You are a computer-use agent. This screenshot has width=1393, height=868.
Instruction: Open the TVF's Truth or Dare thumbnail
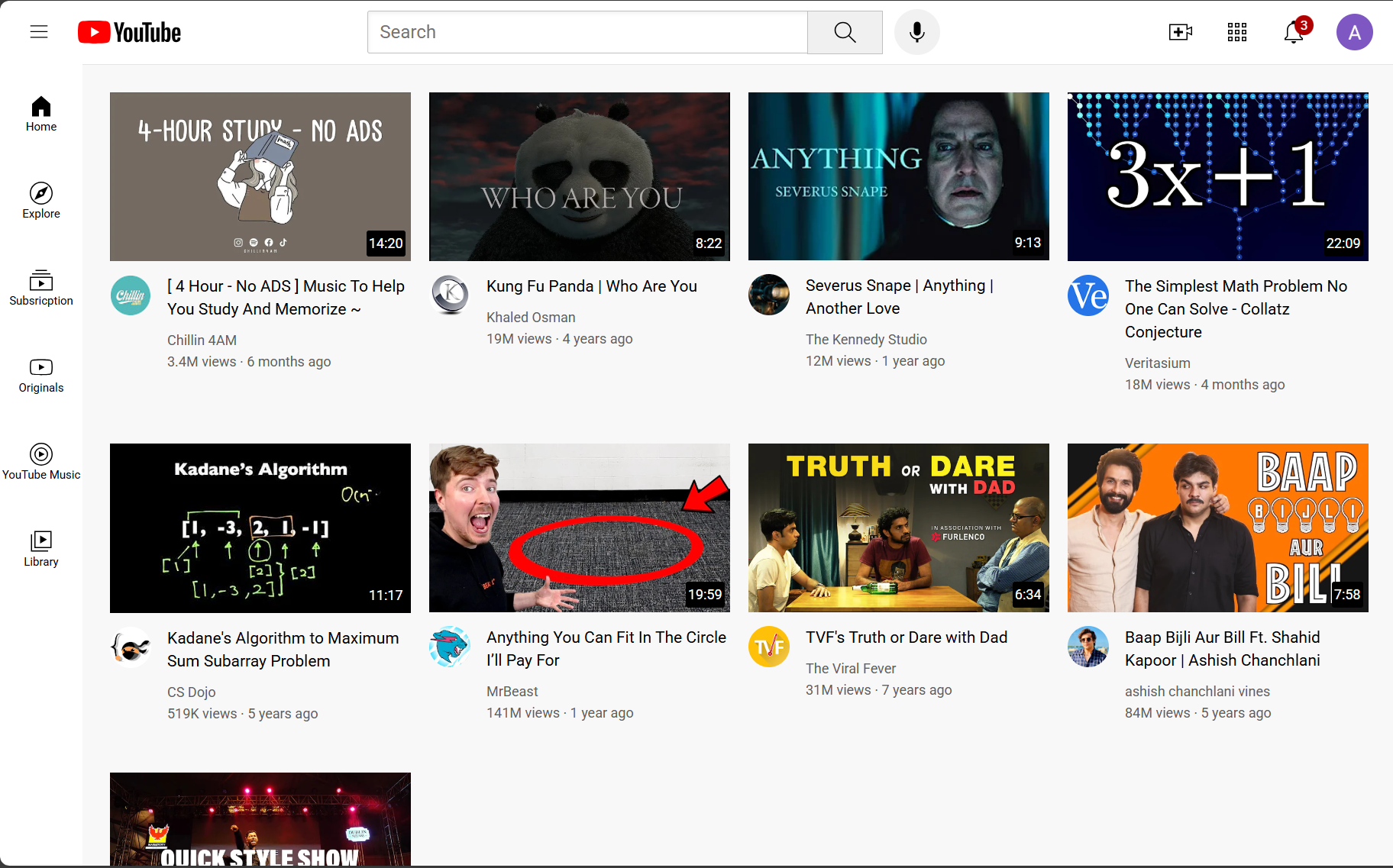(x=898, y=528)
